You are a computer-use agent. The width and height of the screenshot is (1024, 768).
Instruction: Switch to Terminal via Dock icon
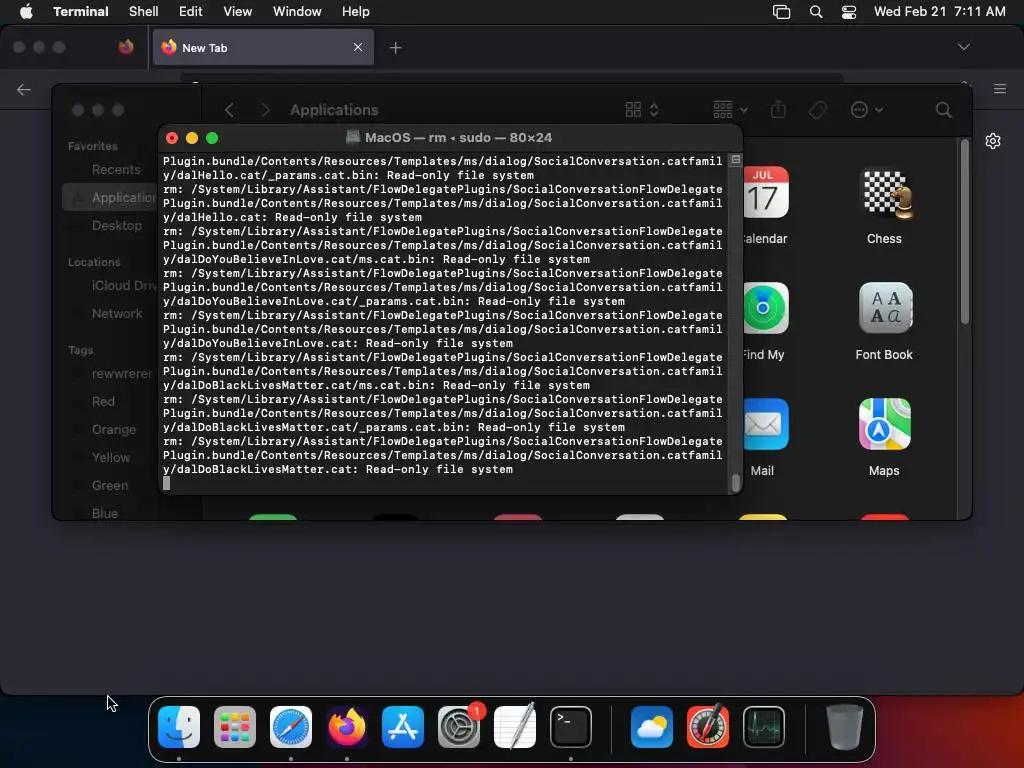[571, 727]
